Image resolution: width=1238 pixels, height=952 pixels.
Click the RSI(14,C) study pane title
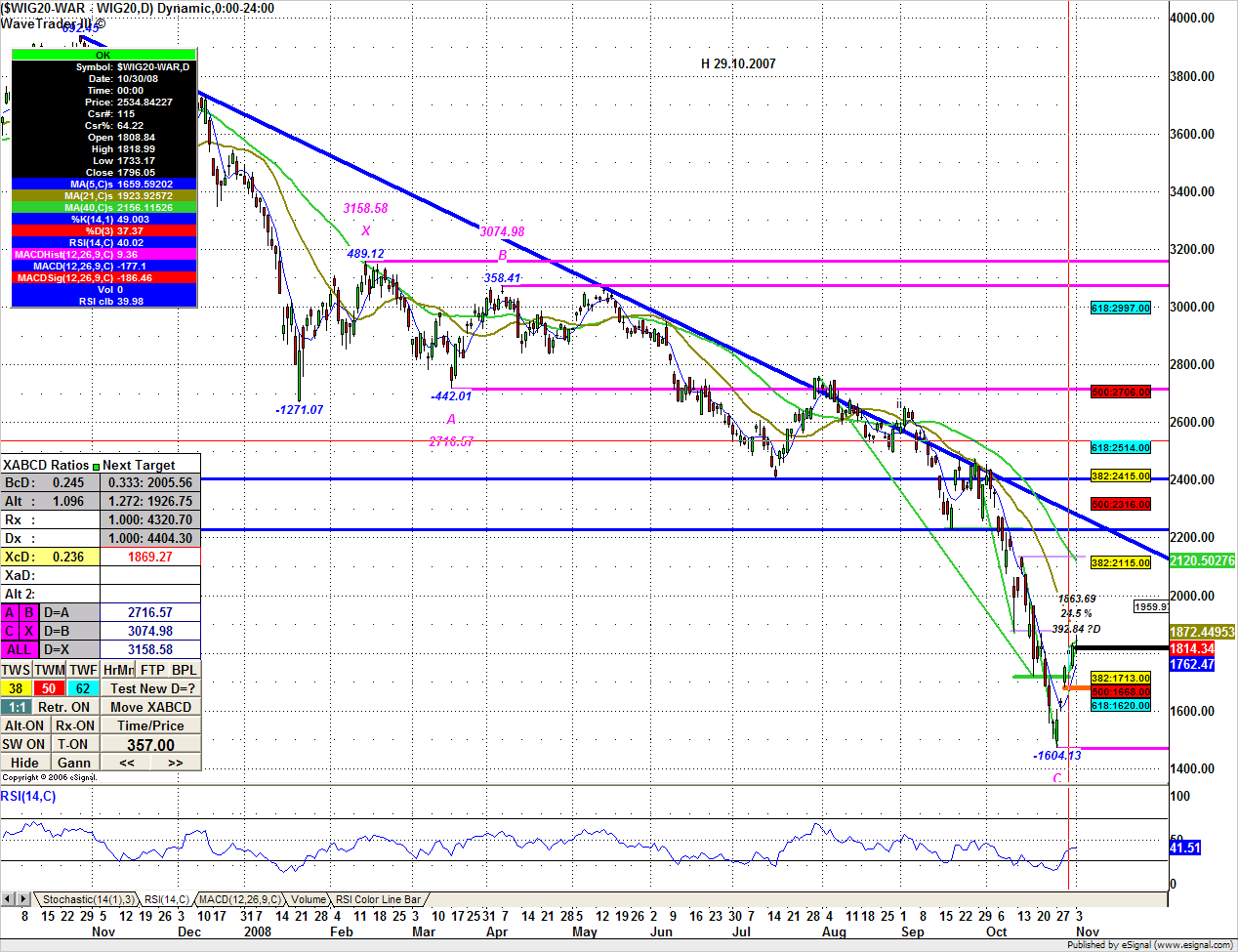(28, 796)
